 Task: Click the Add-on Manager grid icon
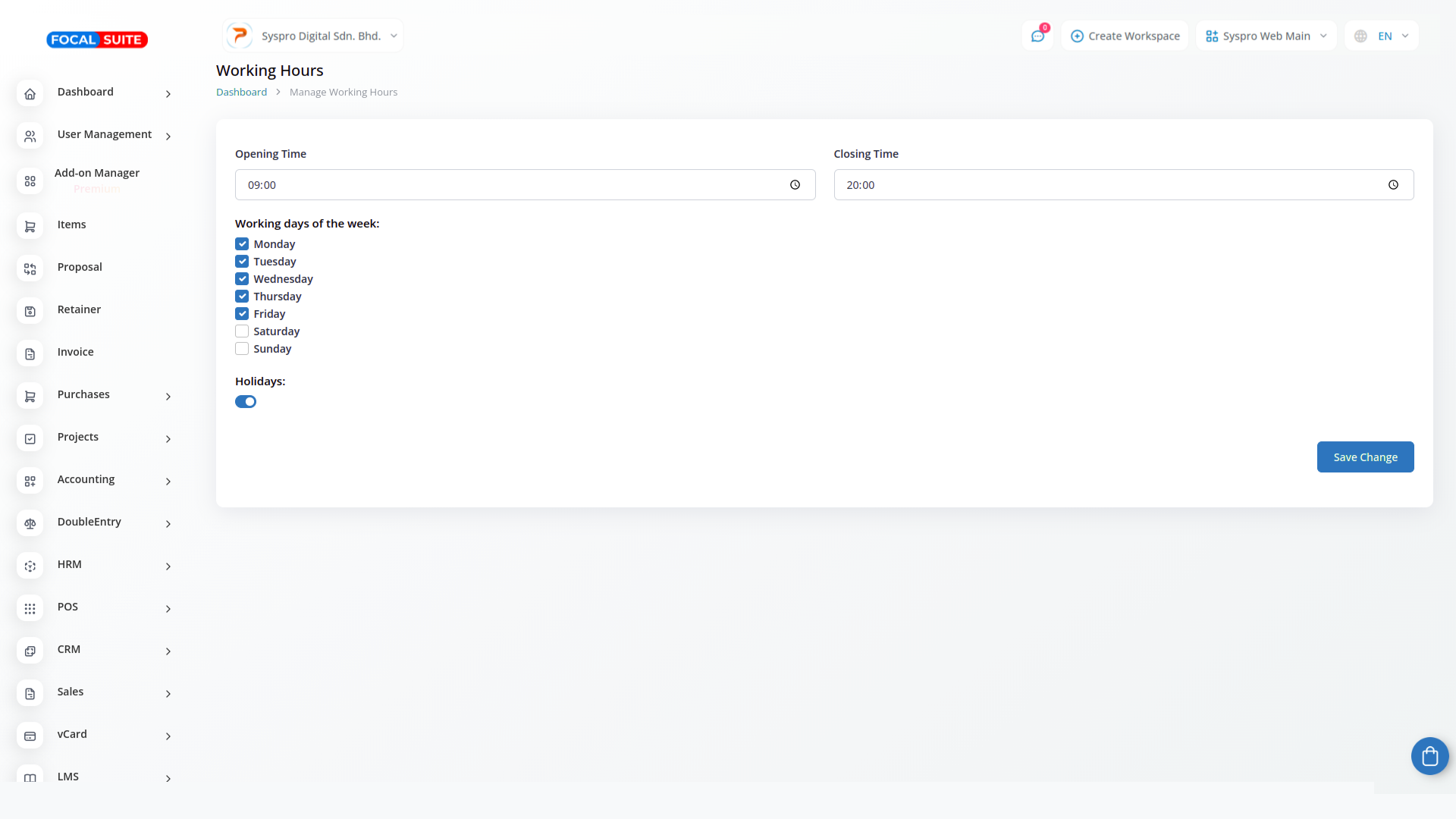(x=30, y=181)
